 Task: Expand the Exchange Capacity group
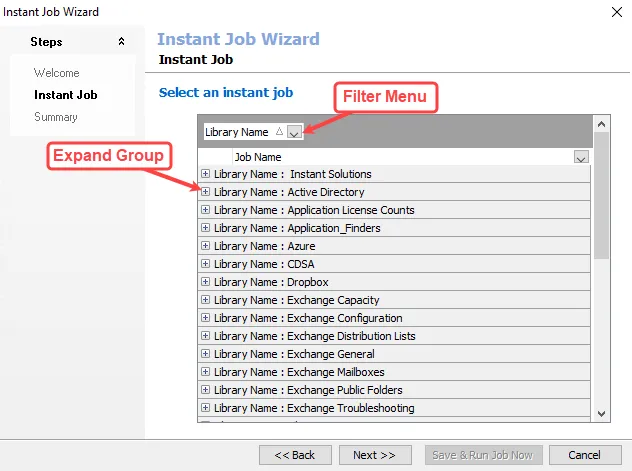point(206,300)
